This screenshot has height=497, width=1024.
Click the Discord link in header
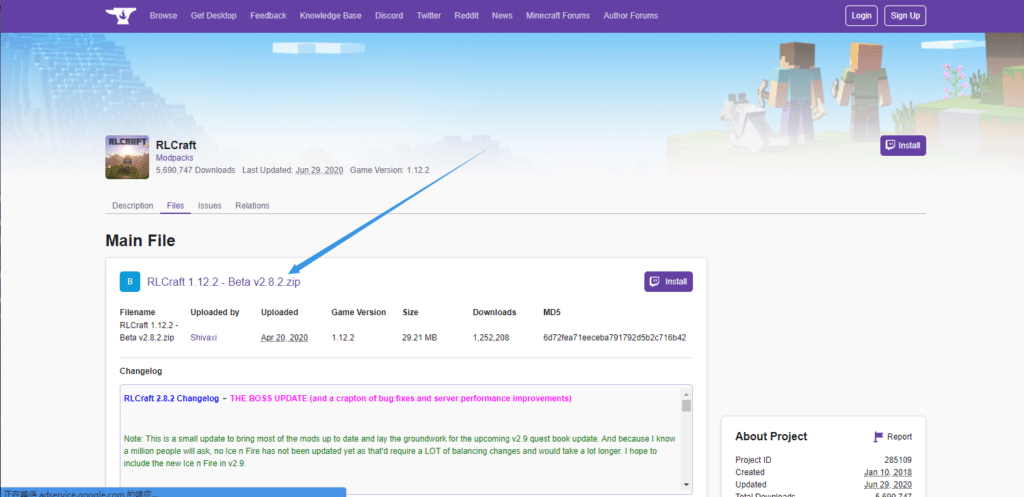coord(389,16)
